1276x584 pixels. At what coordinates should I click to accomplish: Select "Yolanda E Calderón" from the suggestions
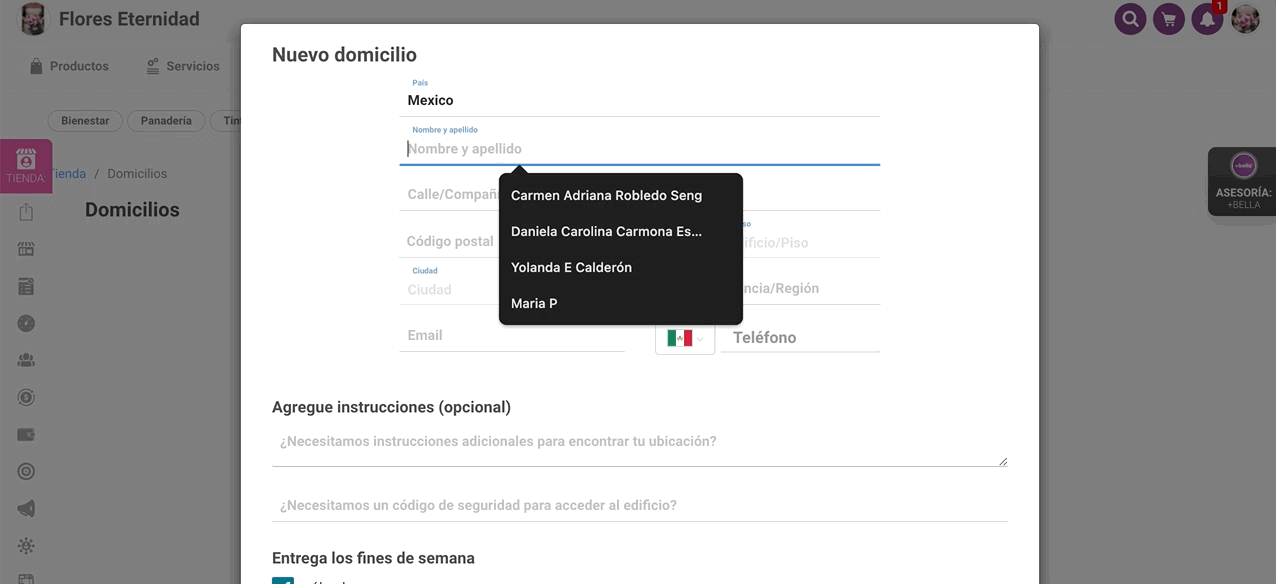571,267
